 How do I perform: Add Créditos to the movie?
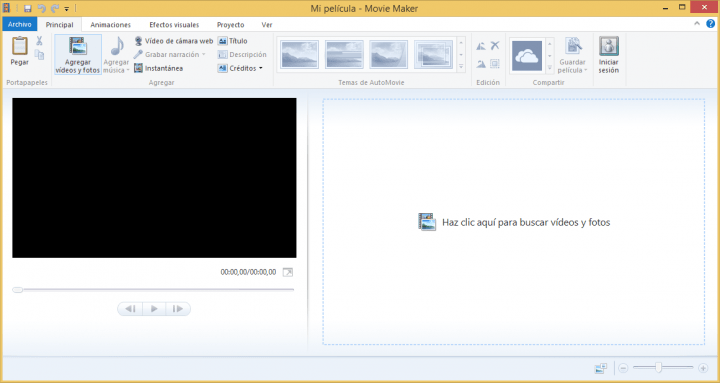[240, 68]
